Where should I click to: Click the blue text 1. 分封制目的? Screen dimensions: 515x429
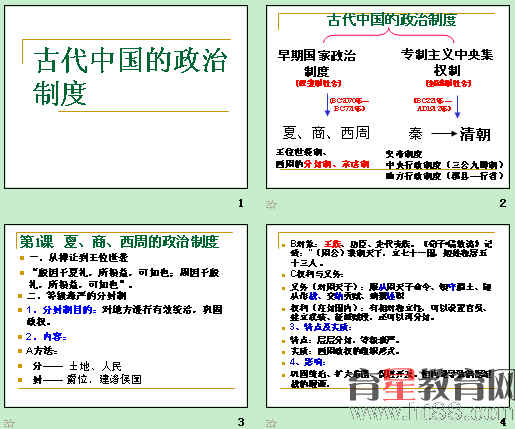(x=62, y=310)
